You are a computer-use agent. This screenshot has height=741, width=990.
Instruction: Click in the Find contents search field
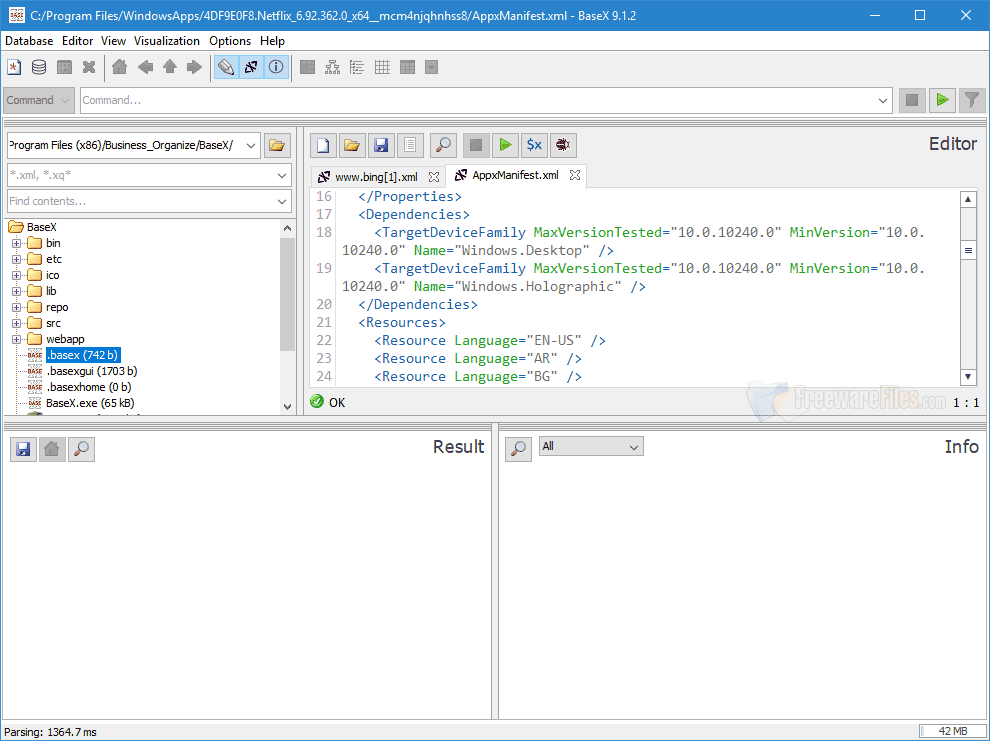coord(140,200)
